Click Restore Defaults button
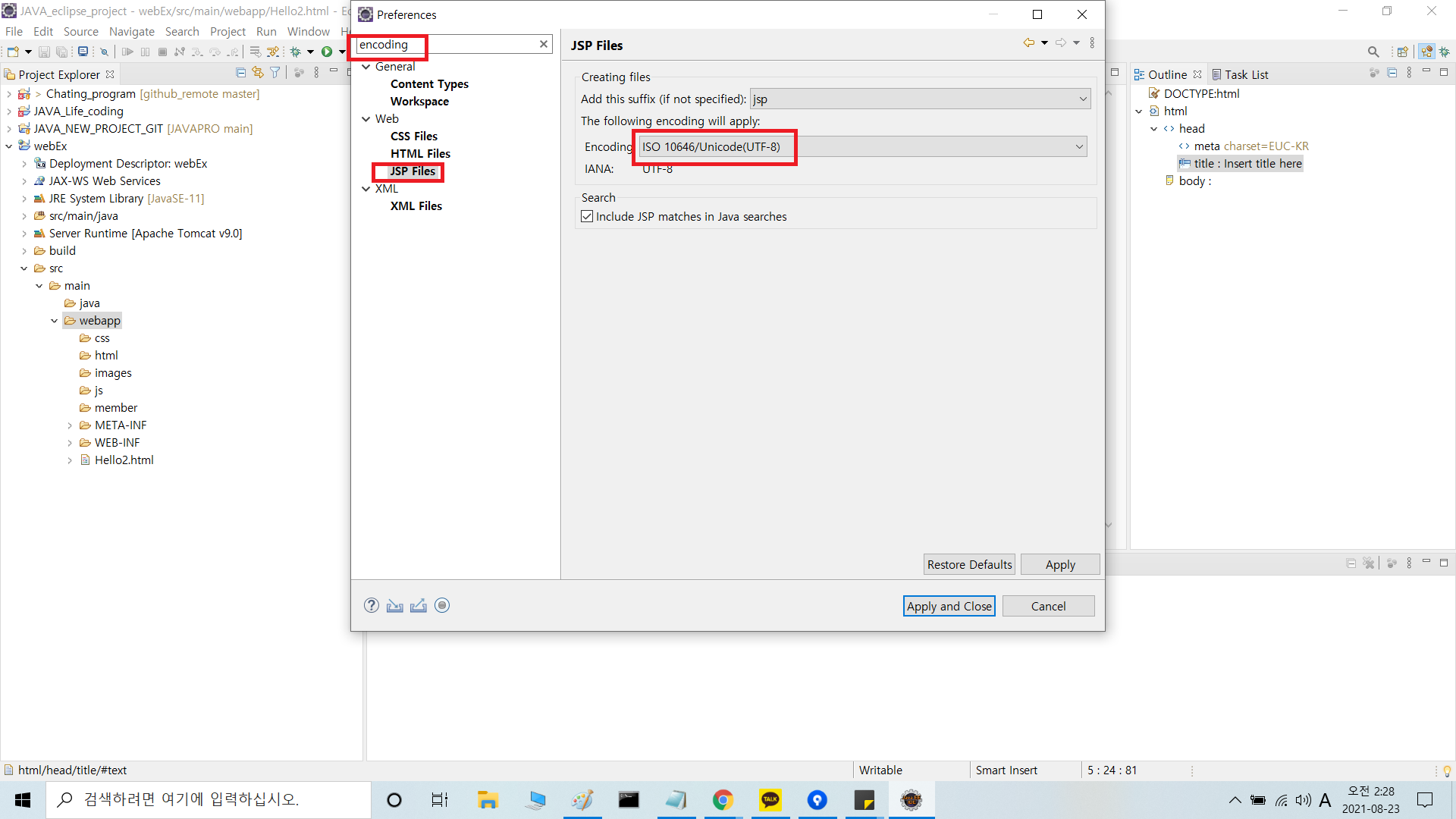This screenshot has width=1456, height=819. (x=969, y=564)
